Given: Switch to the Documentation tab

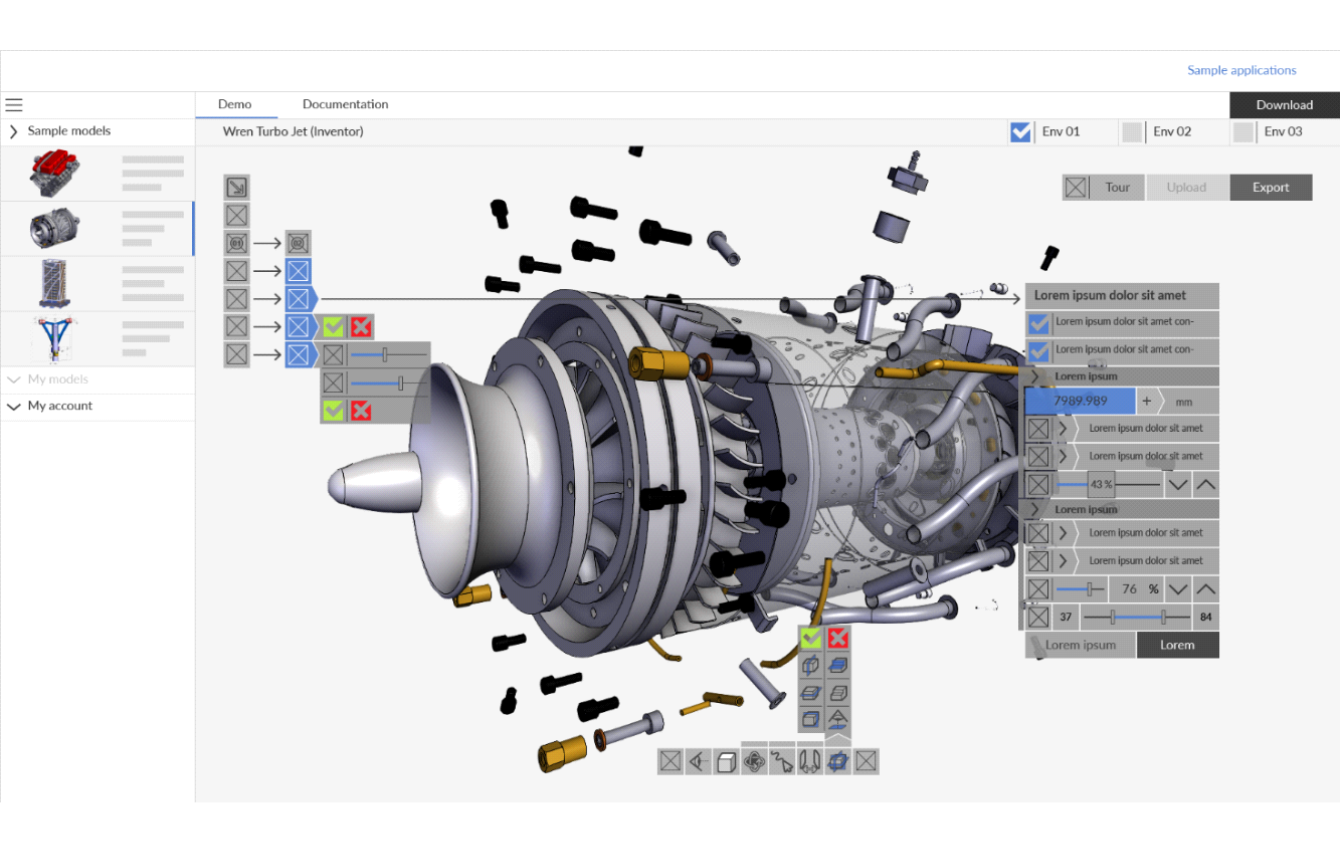Looking at the screenshot, I should [345, 104].
